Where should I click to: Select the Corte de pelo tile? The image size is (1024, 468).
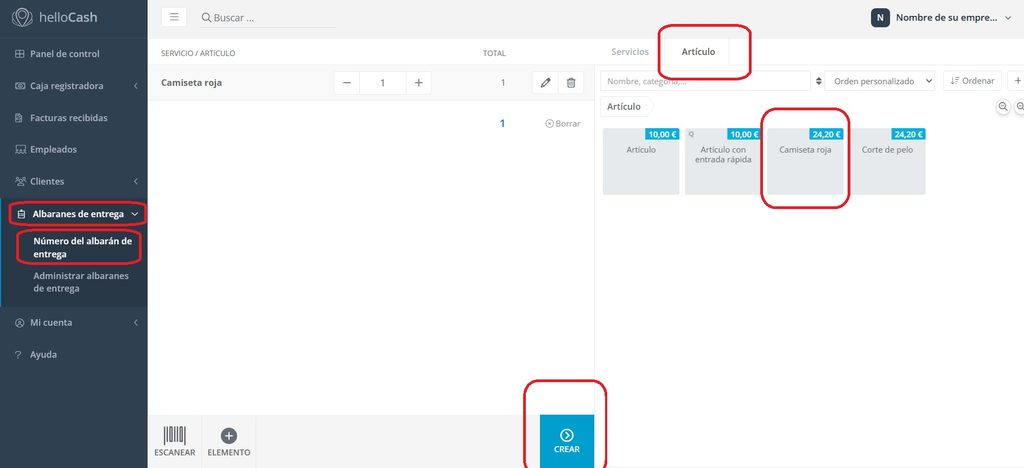click(887, 162)
